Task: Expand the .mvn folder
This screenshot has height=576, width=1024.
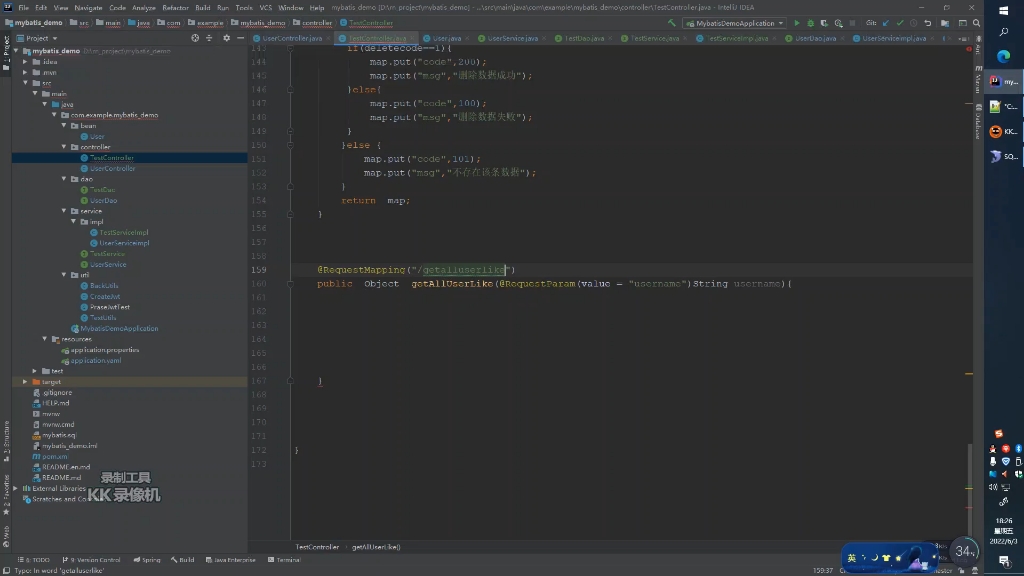Action: 25,72
